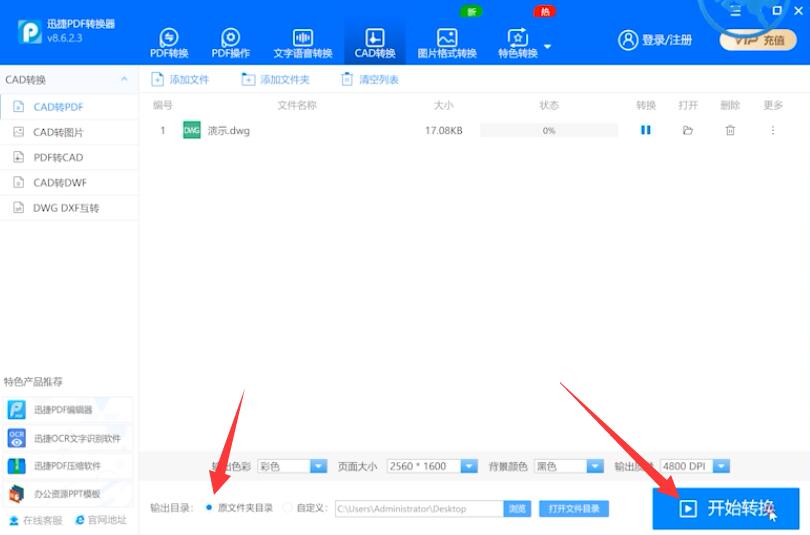The image size is (810, 535).
Task: Select the 自定义 radio button
Action: [x=288, y=508]
